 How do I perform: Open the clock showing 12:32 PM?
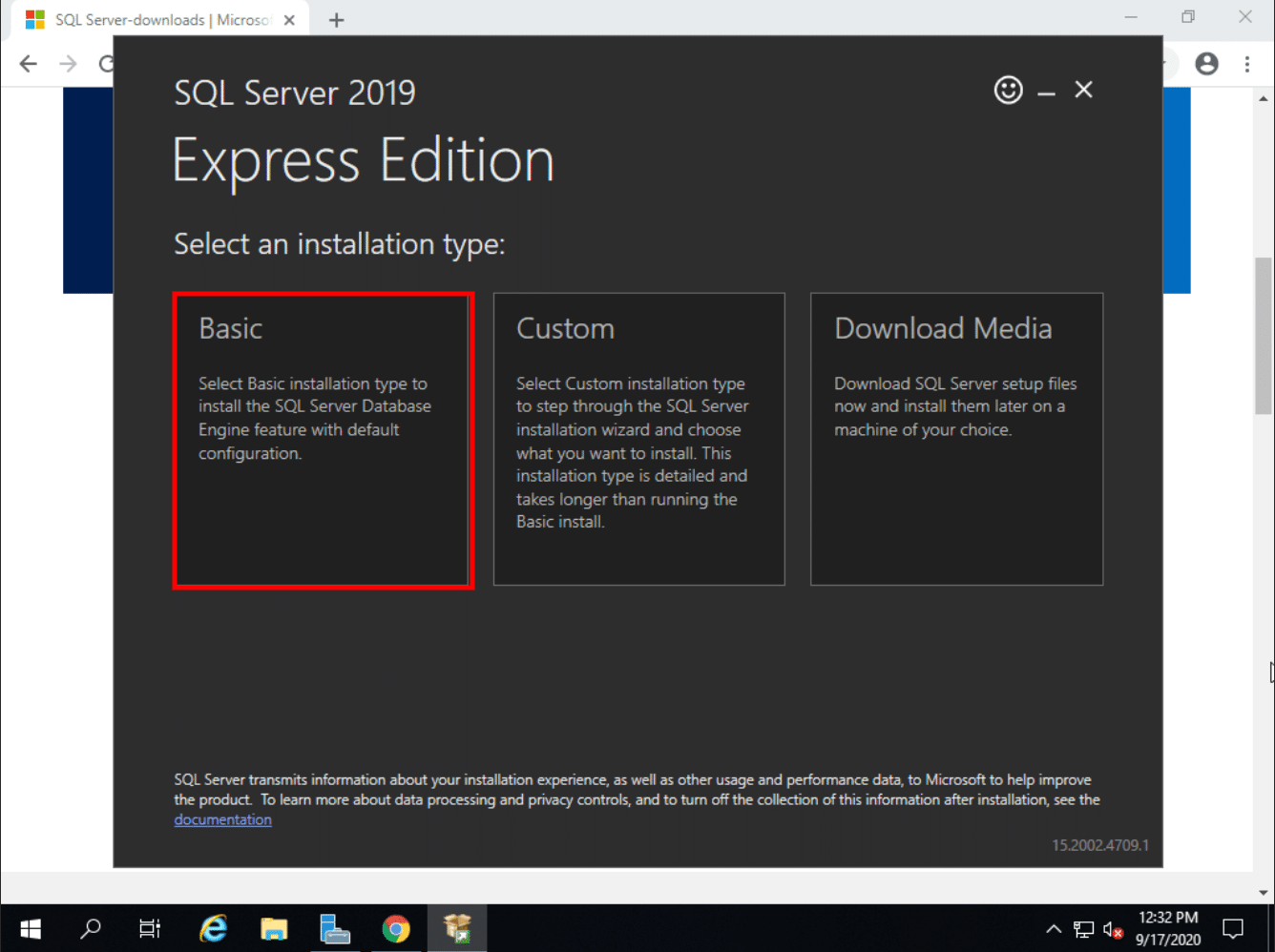pyautogui.click(x=1167, y=928)
